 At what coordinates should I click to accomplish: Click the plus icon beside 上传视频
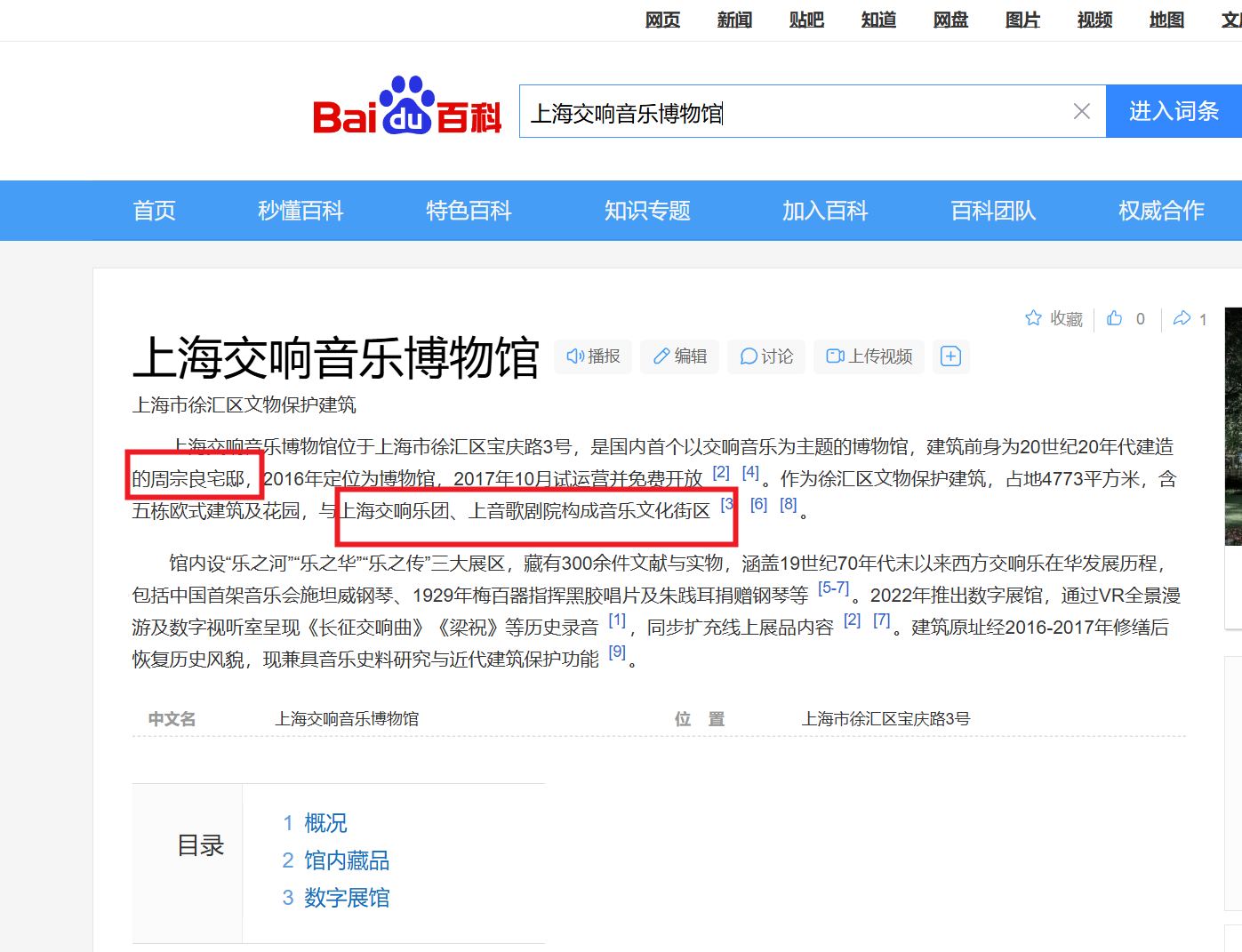(950, 356)
